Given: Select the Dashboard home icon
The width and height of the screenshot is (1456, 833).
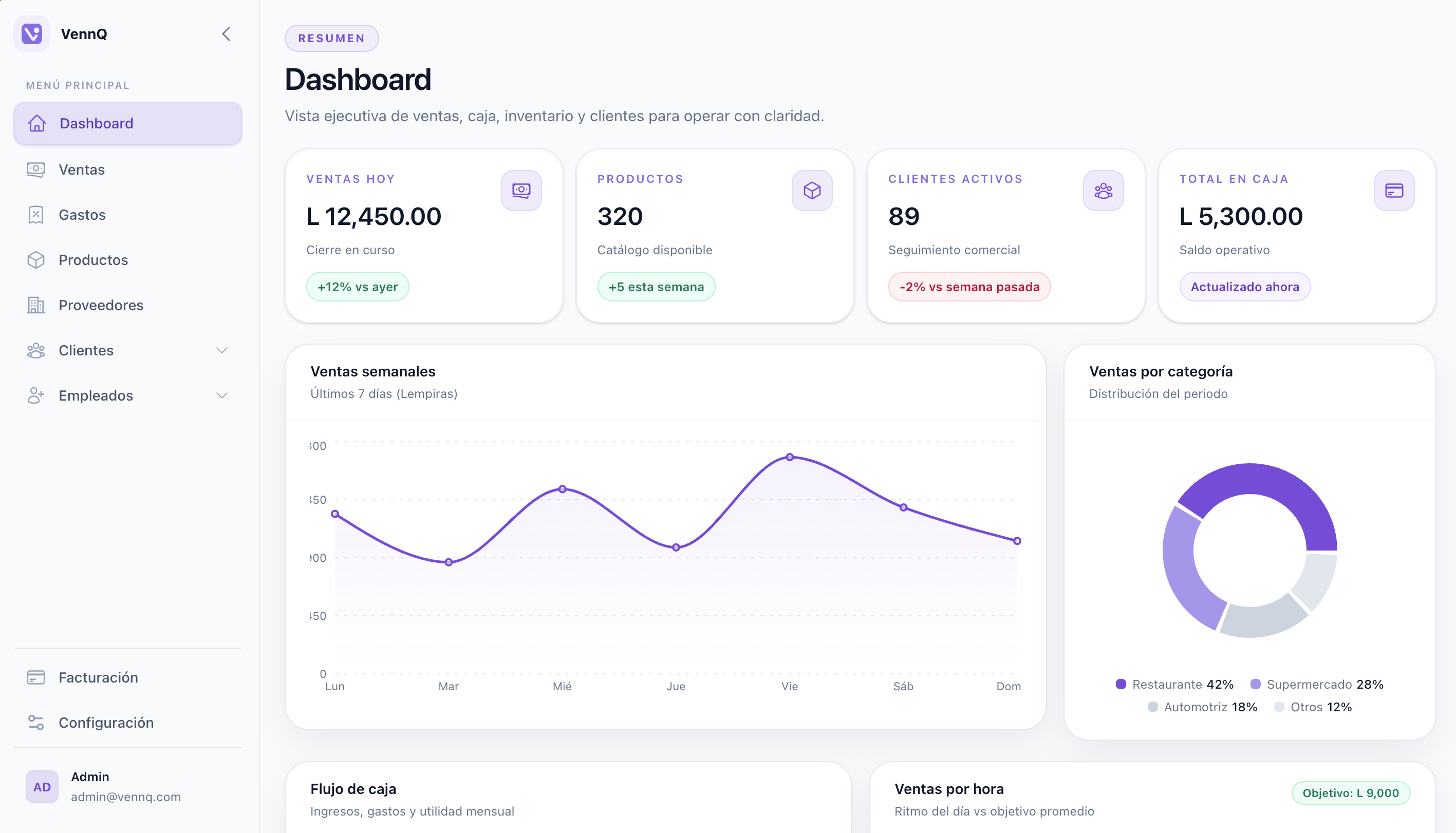Looking at the screenshot, I should (x=36, y=123).
